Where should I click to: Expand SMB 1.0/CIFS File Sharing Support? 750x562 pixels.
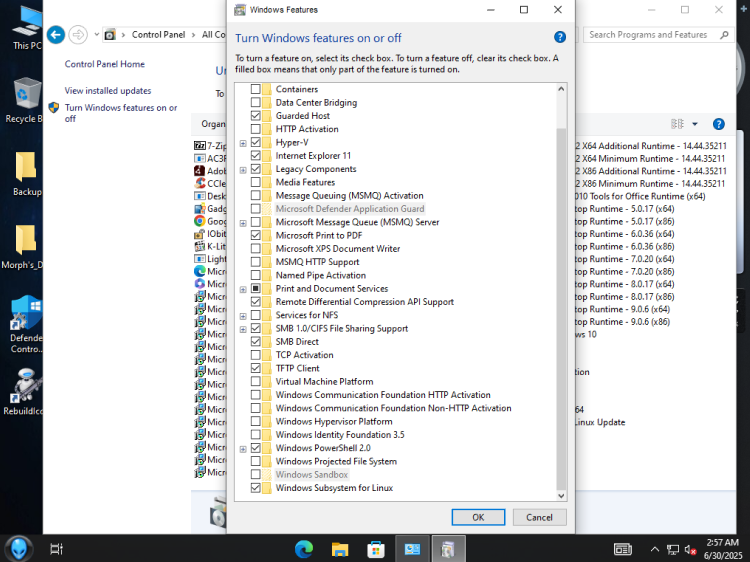click(243, 329)
